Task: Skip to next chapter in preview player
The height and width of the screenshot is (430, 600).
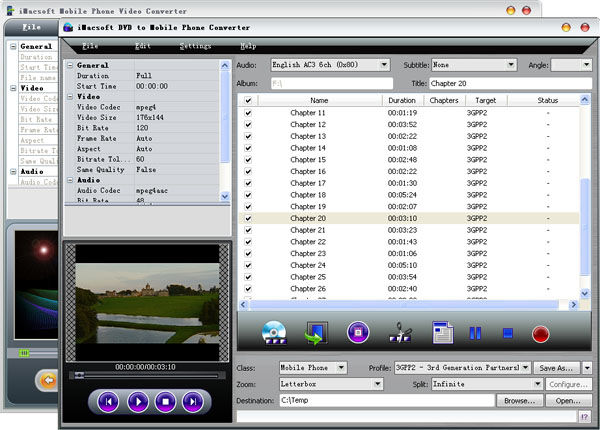Action: click(193, 401)
